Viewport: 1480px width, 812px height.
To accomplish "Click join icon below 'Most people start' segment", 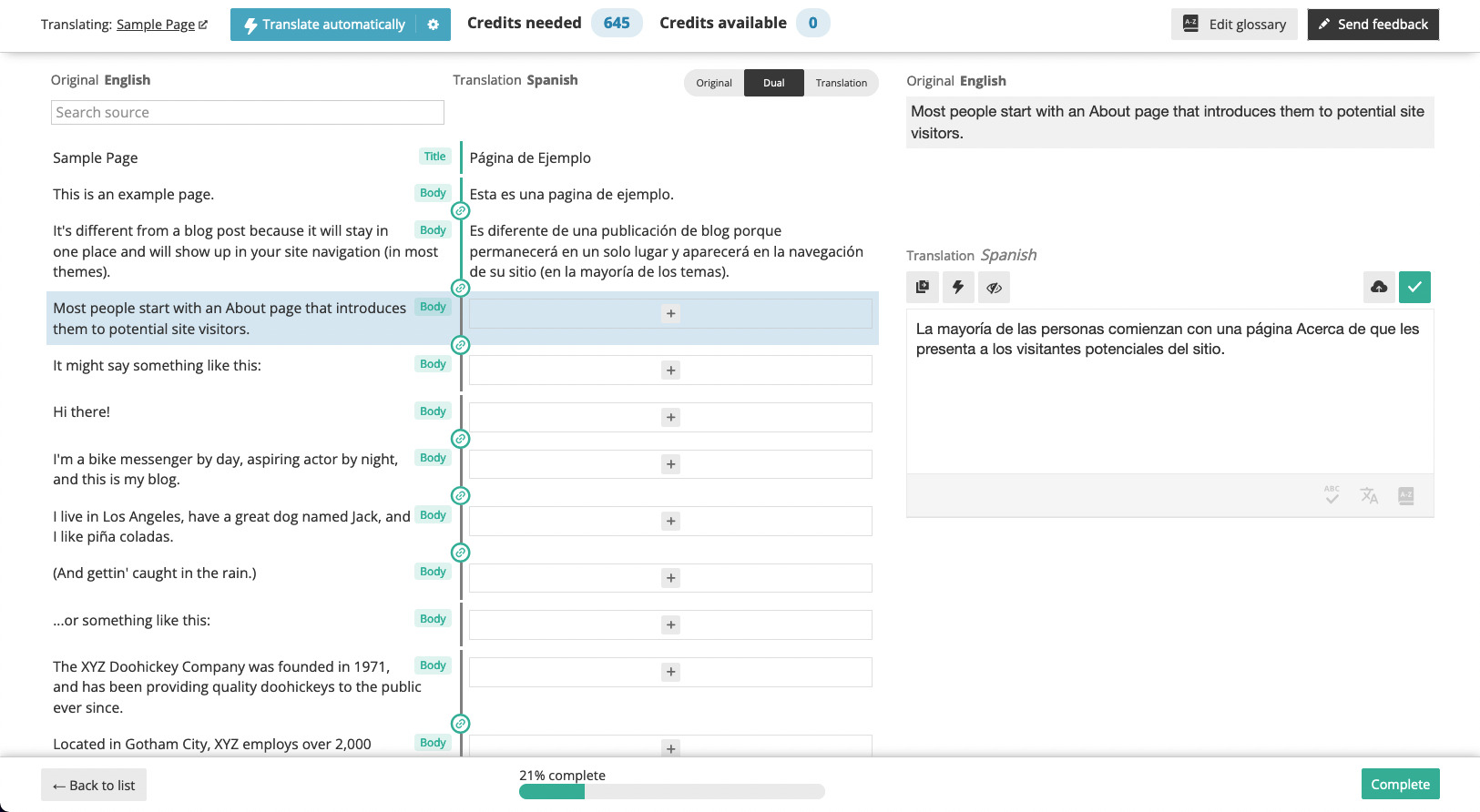I will tap(461, 345).
